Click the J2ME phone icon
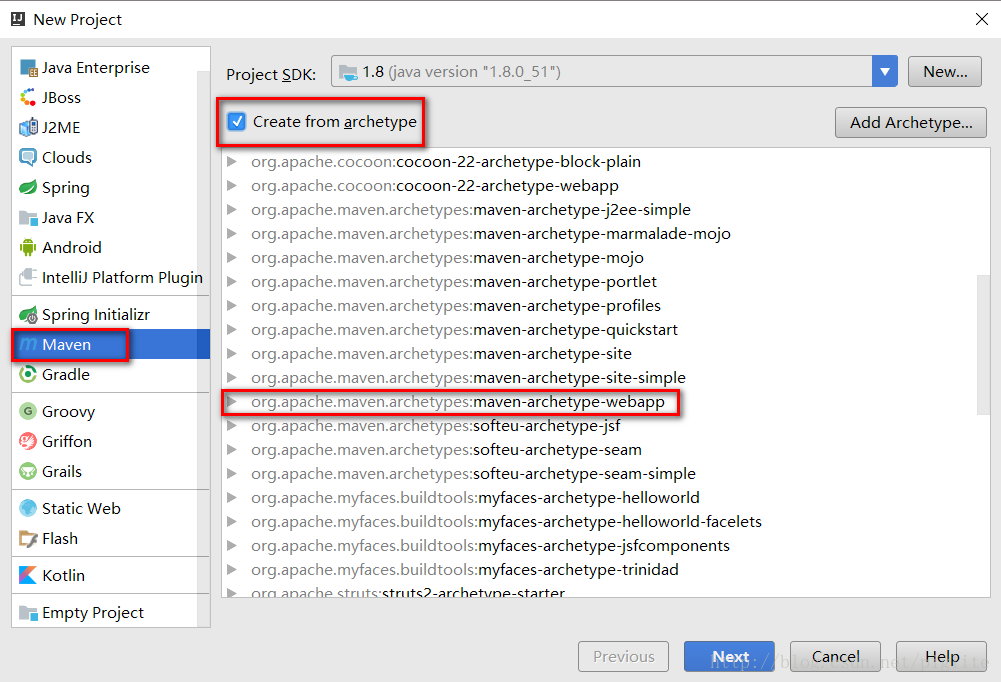Image resolution: width=1001 pixels, height=682 pixels. [29, 128]
